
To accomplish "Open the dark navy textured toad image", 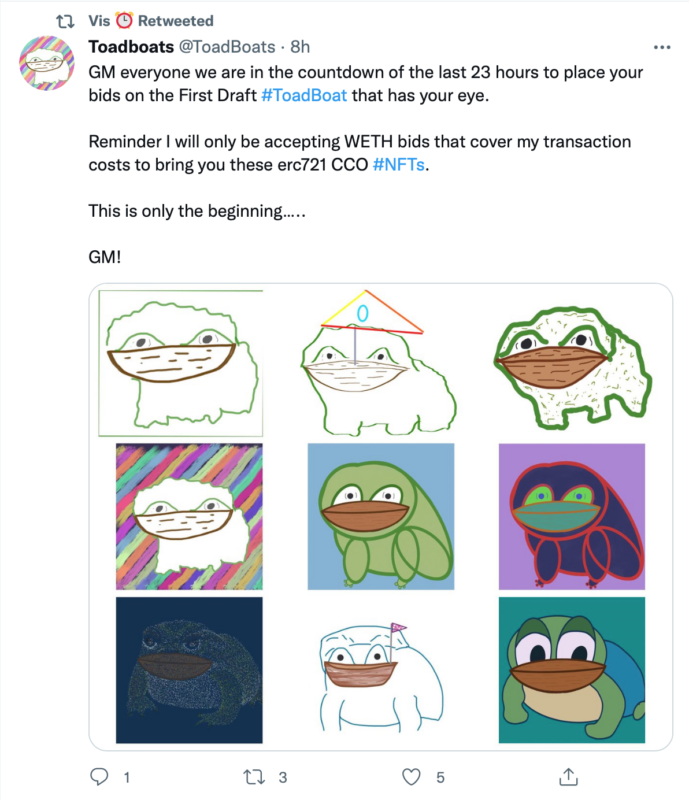I will pyautogui.click(x=189, y=670).
